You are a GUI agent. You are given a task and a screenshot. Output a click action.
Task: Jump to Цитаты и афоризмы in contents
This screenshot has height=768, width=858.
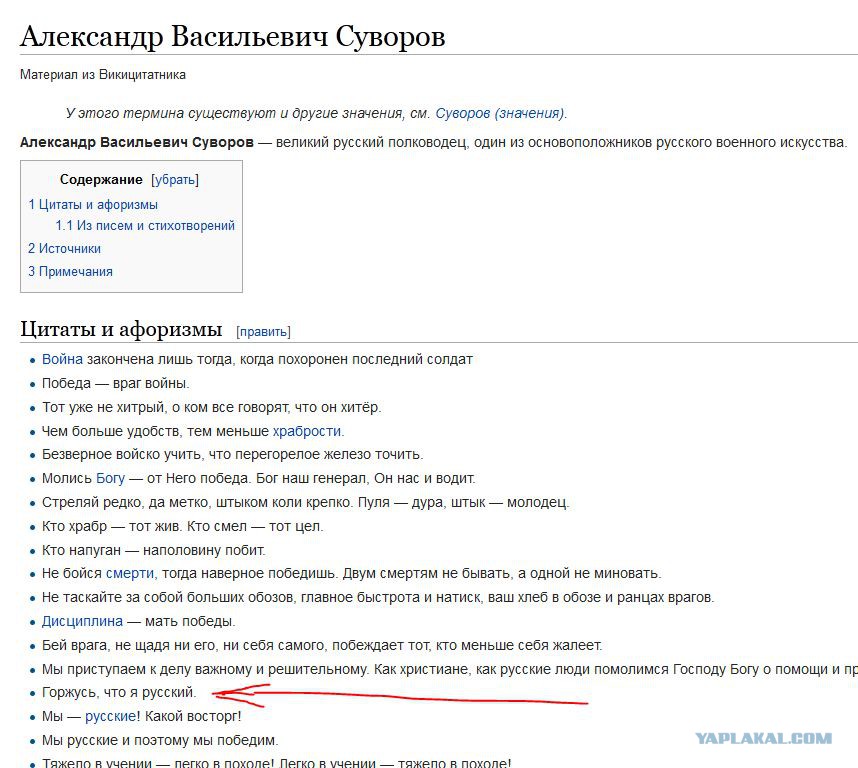click(x=93, y=205)
